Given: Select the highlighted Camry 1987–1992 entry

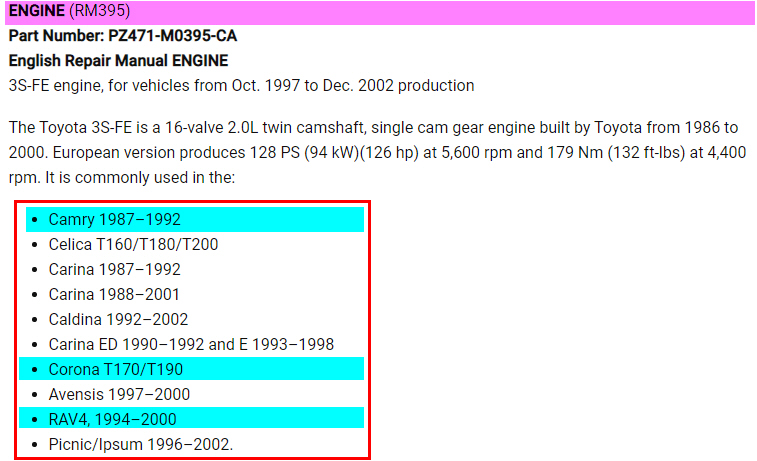Looking at the screenshot, I should [x=114, y=220].
